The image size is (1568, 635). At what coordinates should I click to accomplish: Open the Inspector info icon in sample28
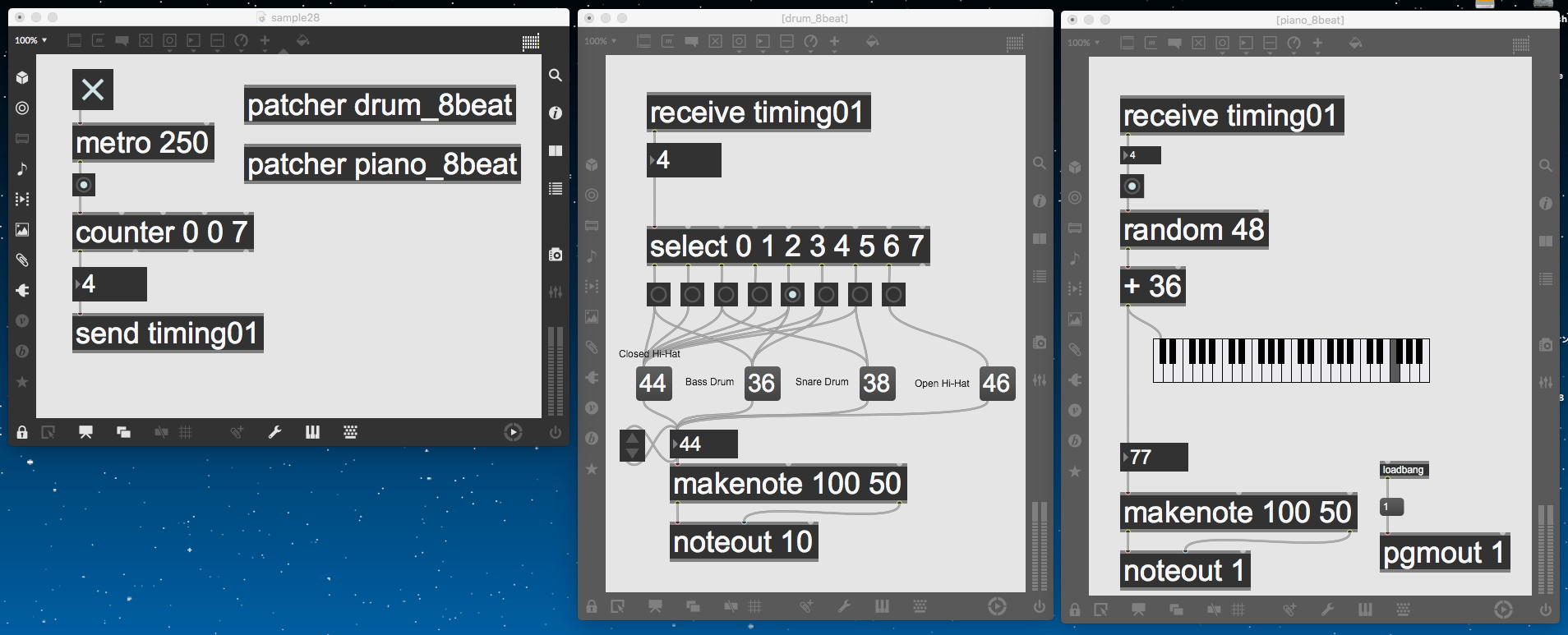(556, 113)
